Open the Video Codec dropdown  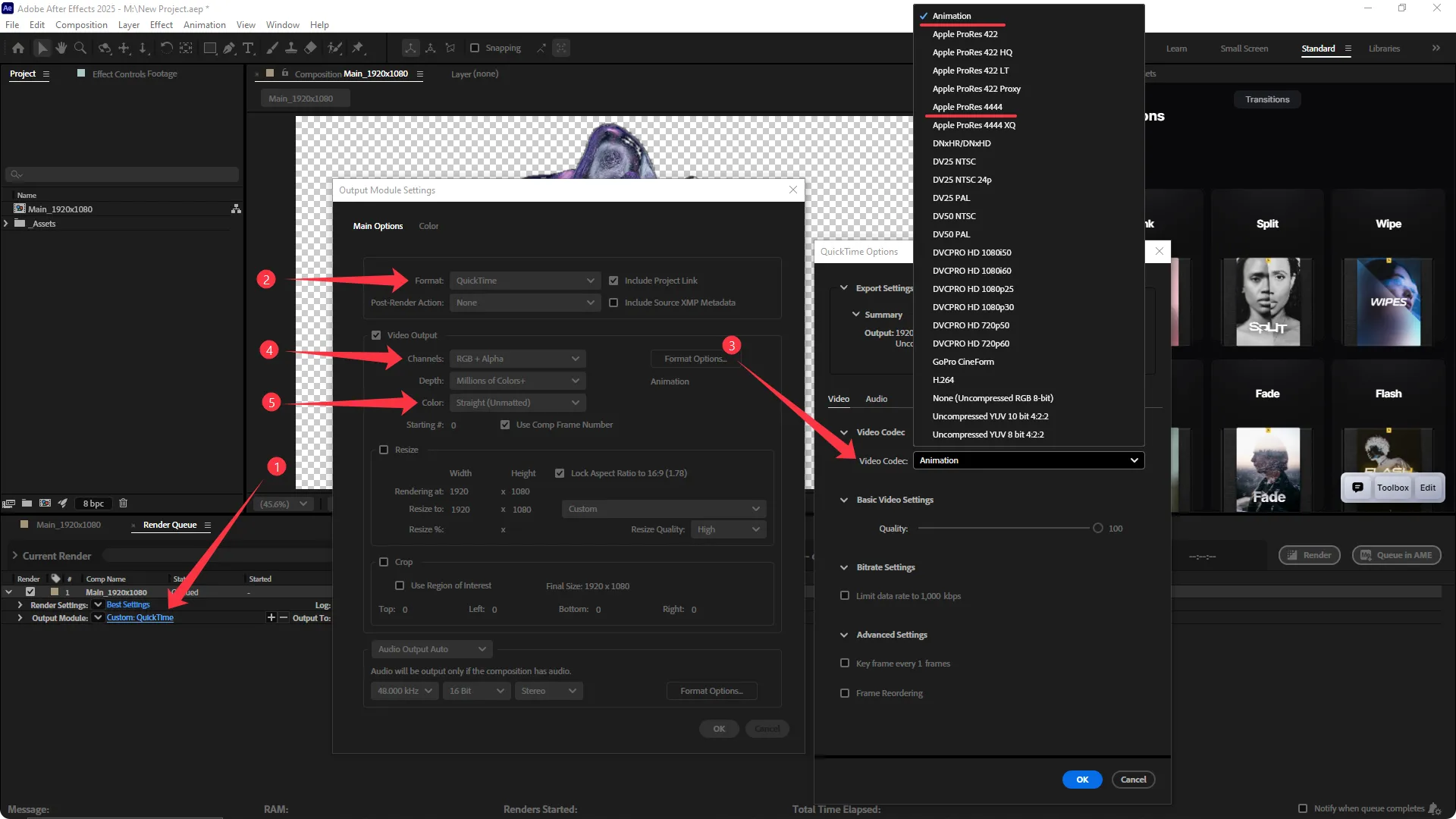coord(1028,460)
